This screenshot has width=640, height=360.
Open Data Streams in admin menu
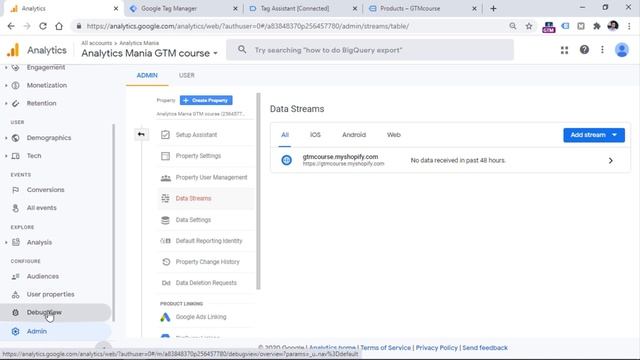pos(205,198)
